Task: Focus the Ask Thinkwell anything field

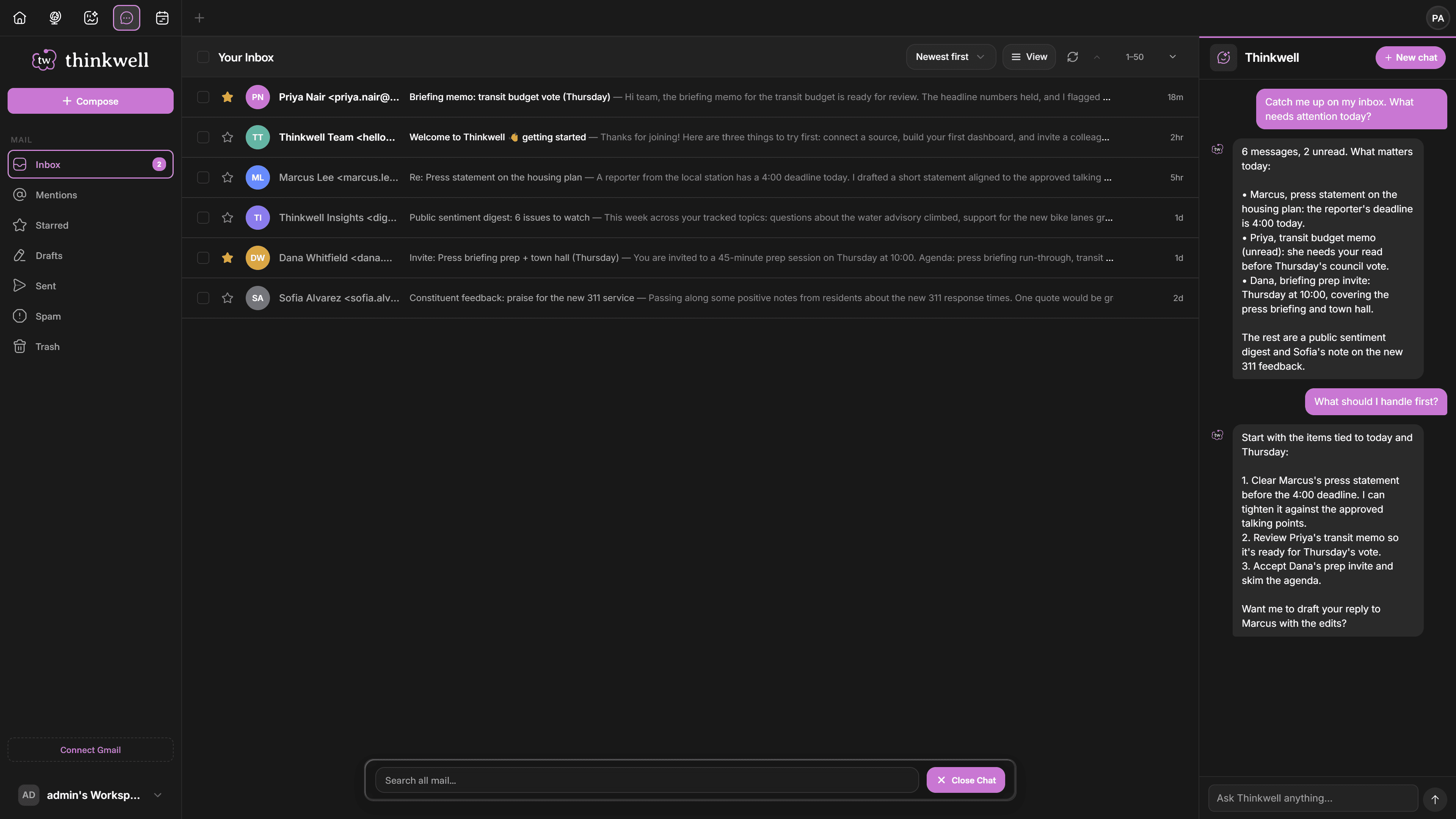Action: click(1312, 798)
